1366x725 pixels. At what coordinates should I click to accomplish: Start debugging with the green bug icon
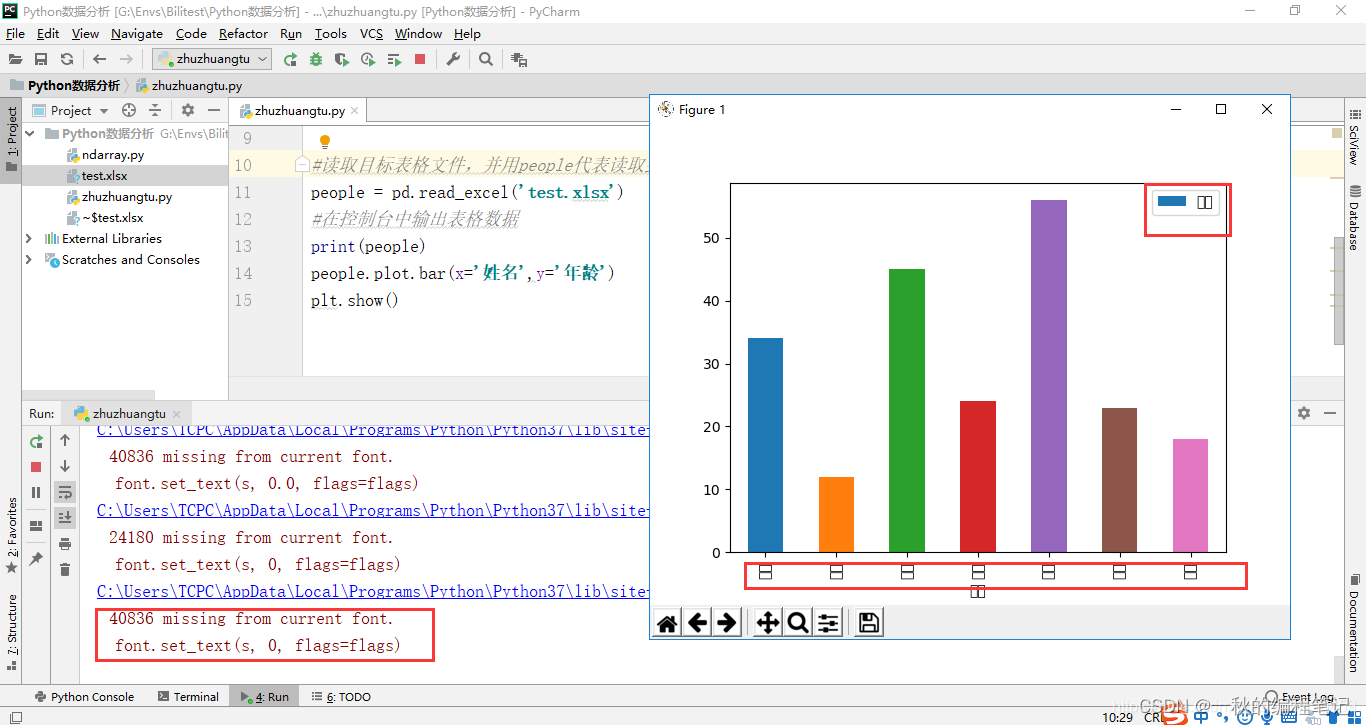click(316, 59)
